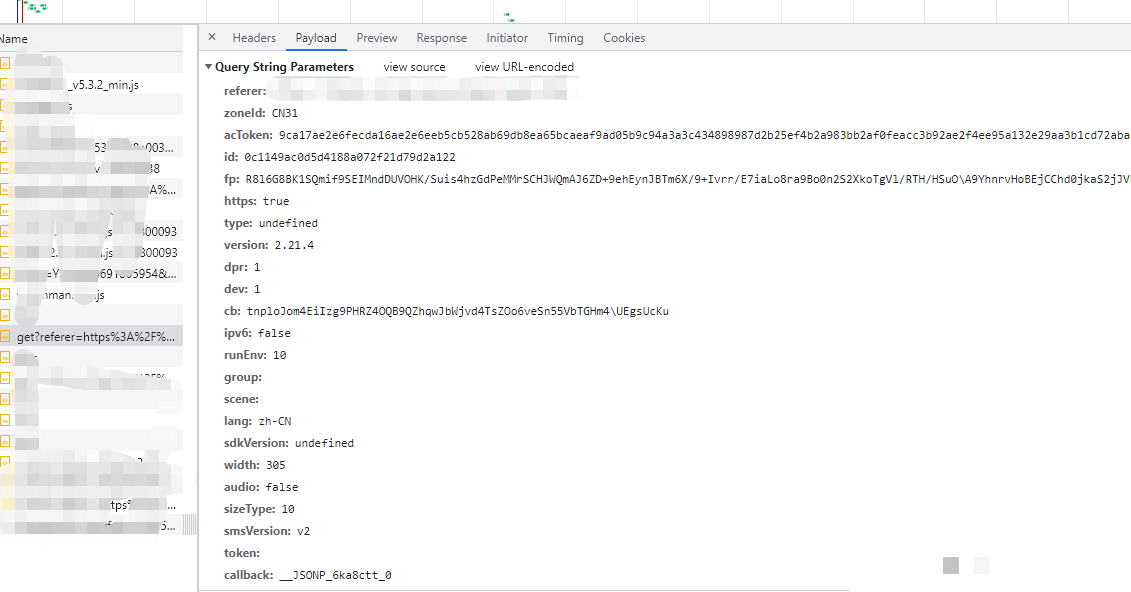Select the Payload tab
Image resolution: width=1131 pixels, height=592 pixels.
tap(316, 38)
